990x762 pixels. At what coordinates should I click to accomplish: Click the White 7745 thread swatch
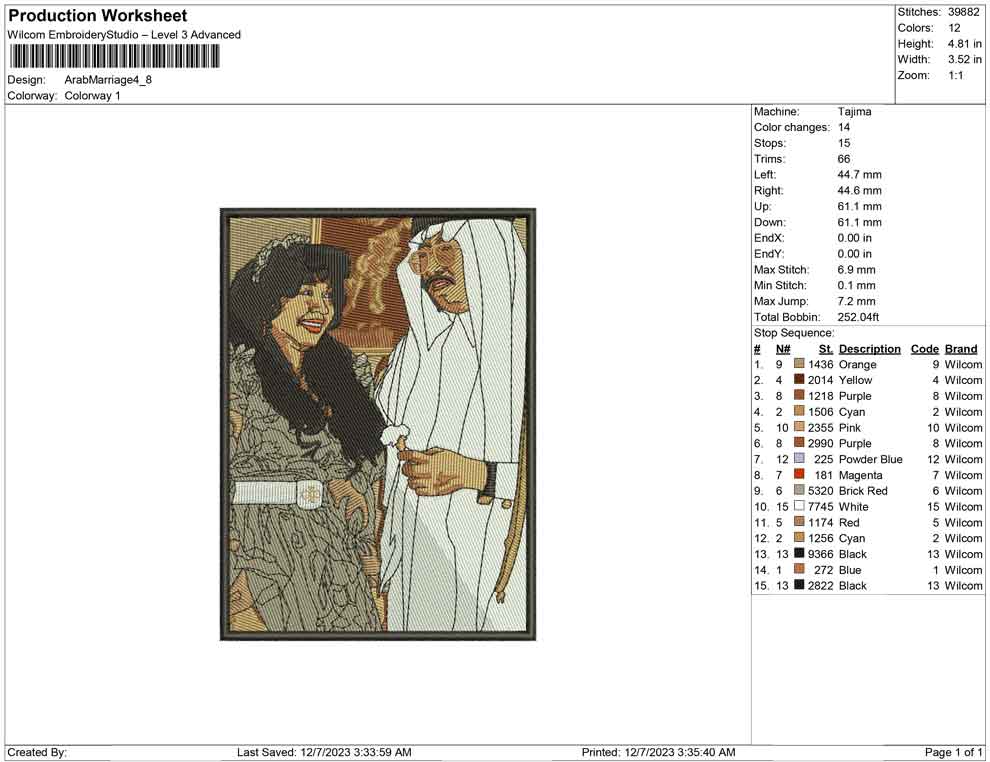click(x=799, y=506)
